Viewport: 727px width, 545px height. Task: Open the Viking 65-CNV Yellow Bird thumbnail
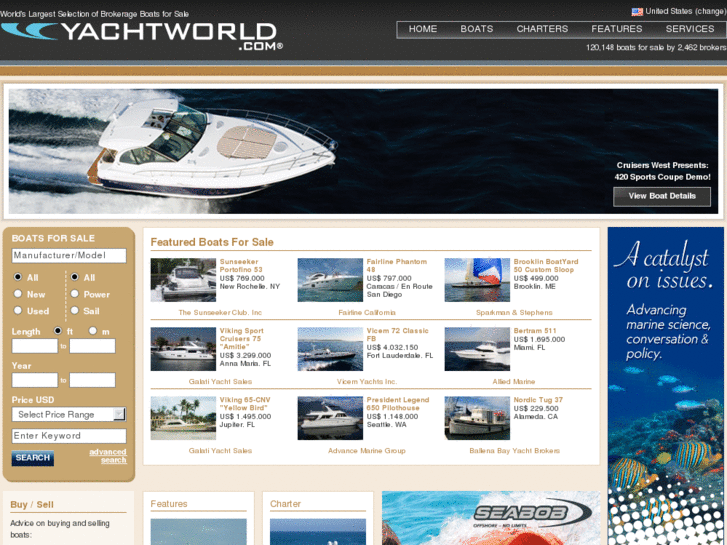183,418
